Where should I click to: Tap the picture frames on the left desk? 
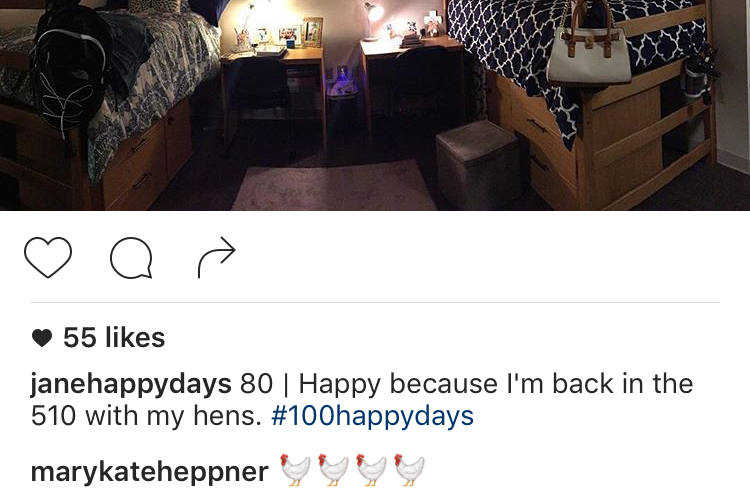[290, 33]
